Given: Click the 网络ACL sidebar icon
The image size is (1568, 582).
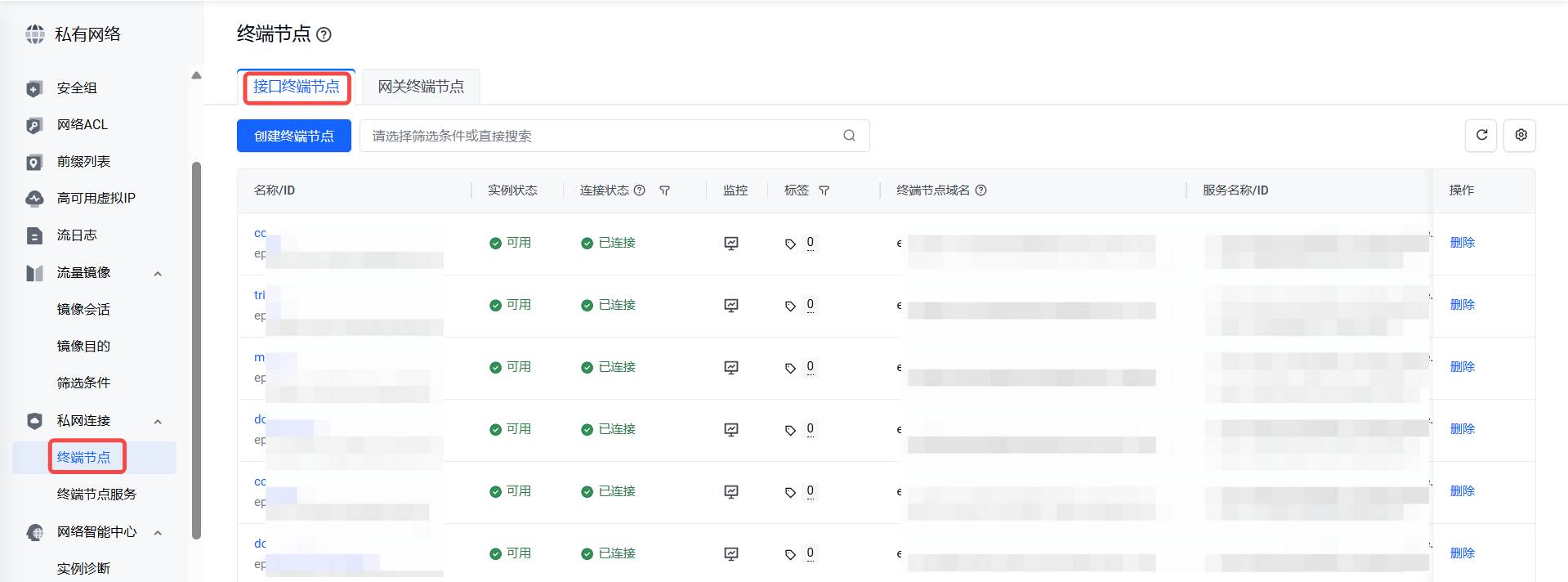Looking at the screenshot, I should pos(34,125).
